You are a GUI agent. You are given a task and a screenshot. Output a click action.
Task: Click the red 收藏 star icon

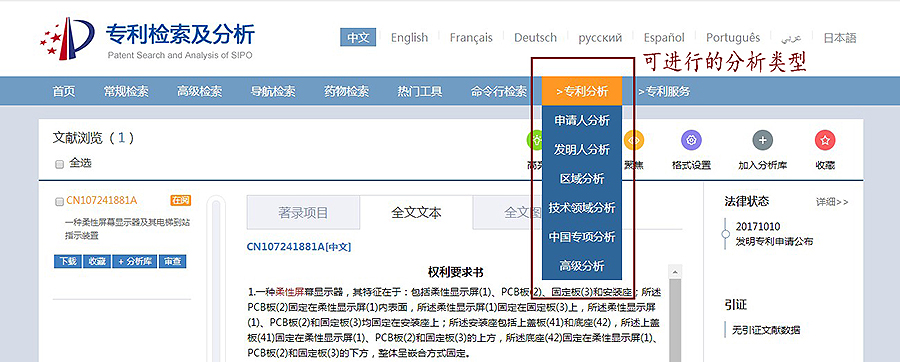pos(825,140)
